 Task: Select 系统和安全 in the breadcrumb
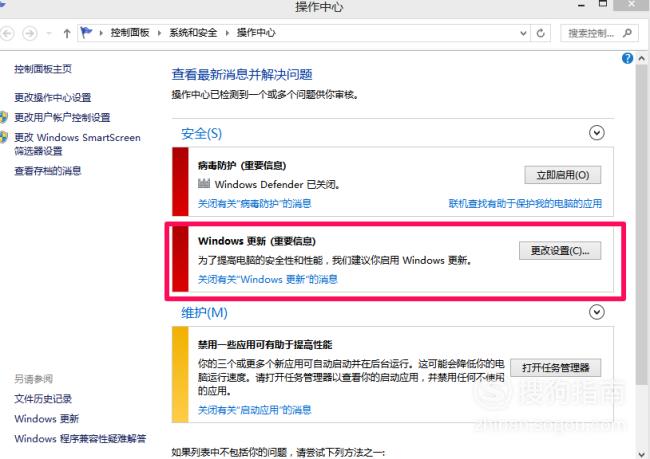pyautogui.click(x=193, y=33)
